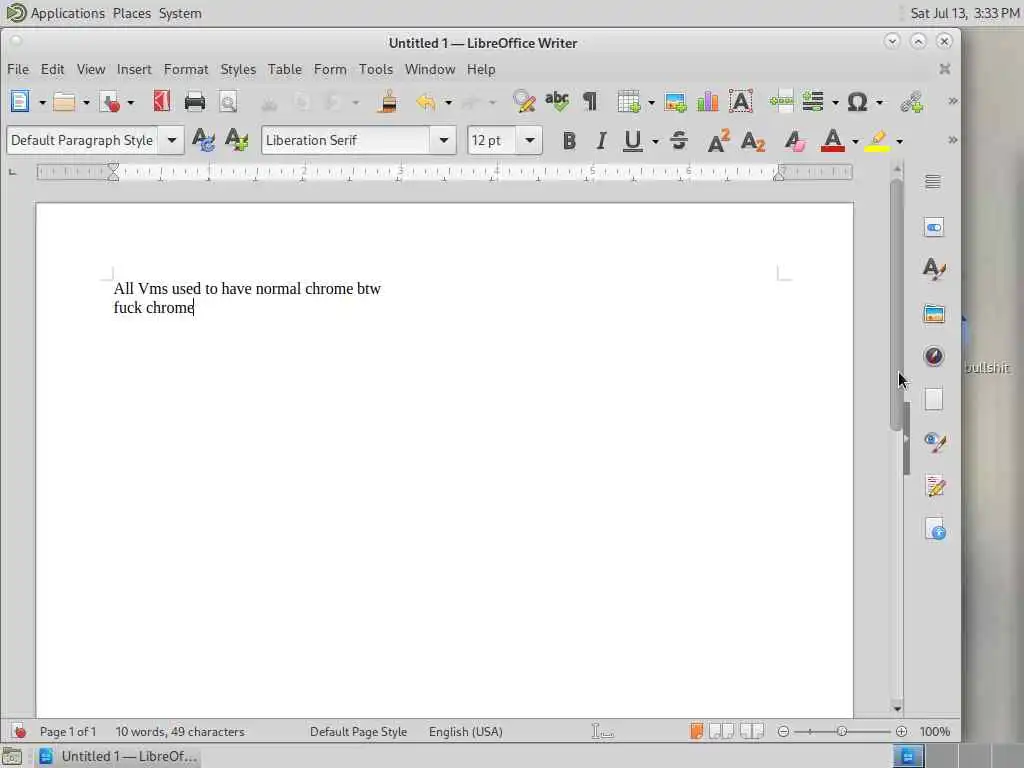Toggle Strikethrough formatting
The image size is (1024, 768).
[x=679, y=140]
